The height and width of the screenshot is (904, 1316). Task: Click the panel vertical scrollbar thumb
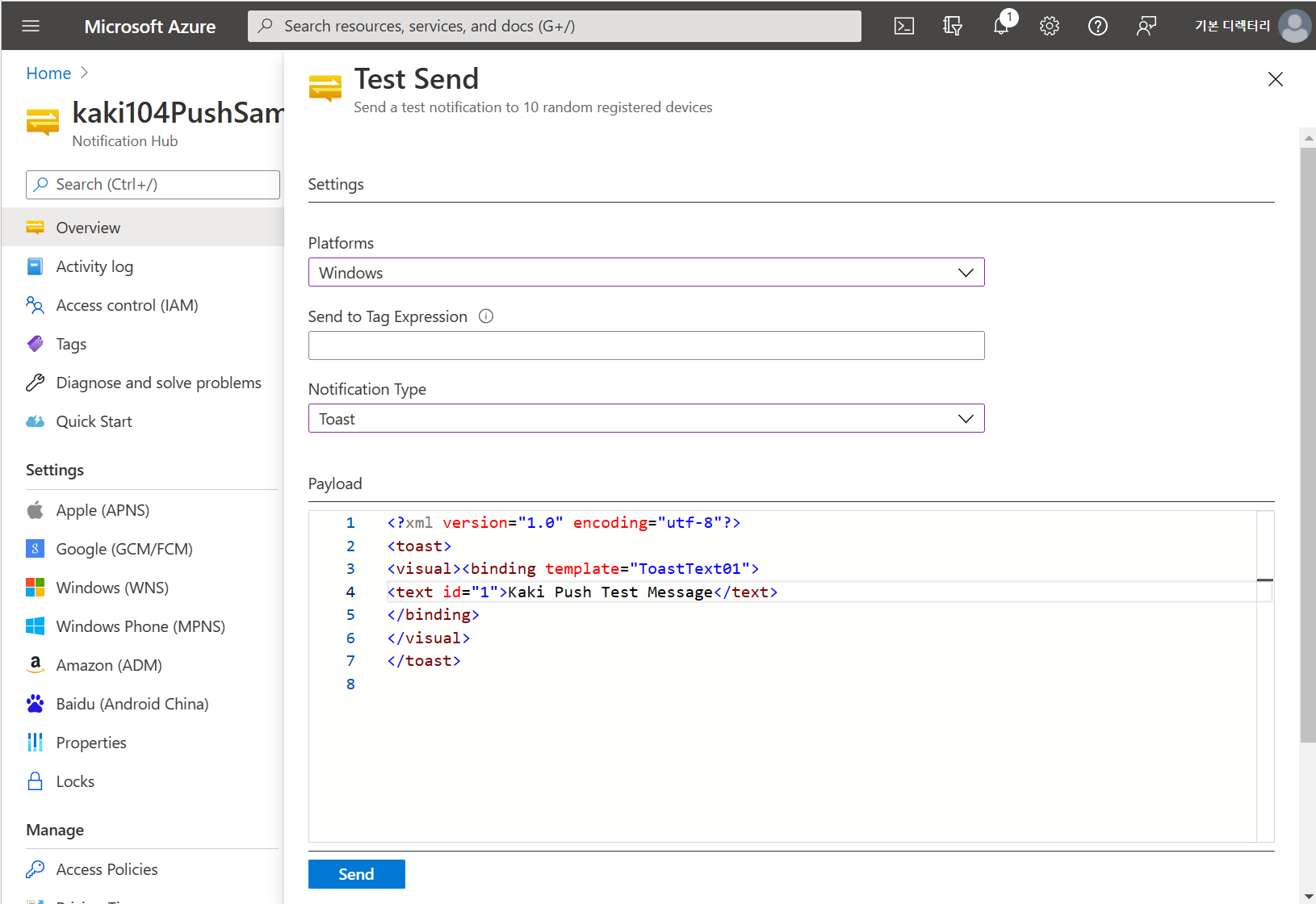click(x=1308, y=445)
